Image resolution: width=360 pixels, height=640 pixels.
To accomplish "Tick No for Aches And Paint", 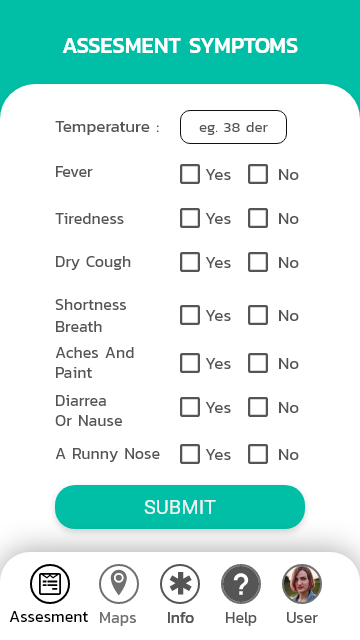I will 258,363.
